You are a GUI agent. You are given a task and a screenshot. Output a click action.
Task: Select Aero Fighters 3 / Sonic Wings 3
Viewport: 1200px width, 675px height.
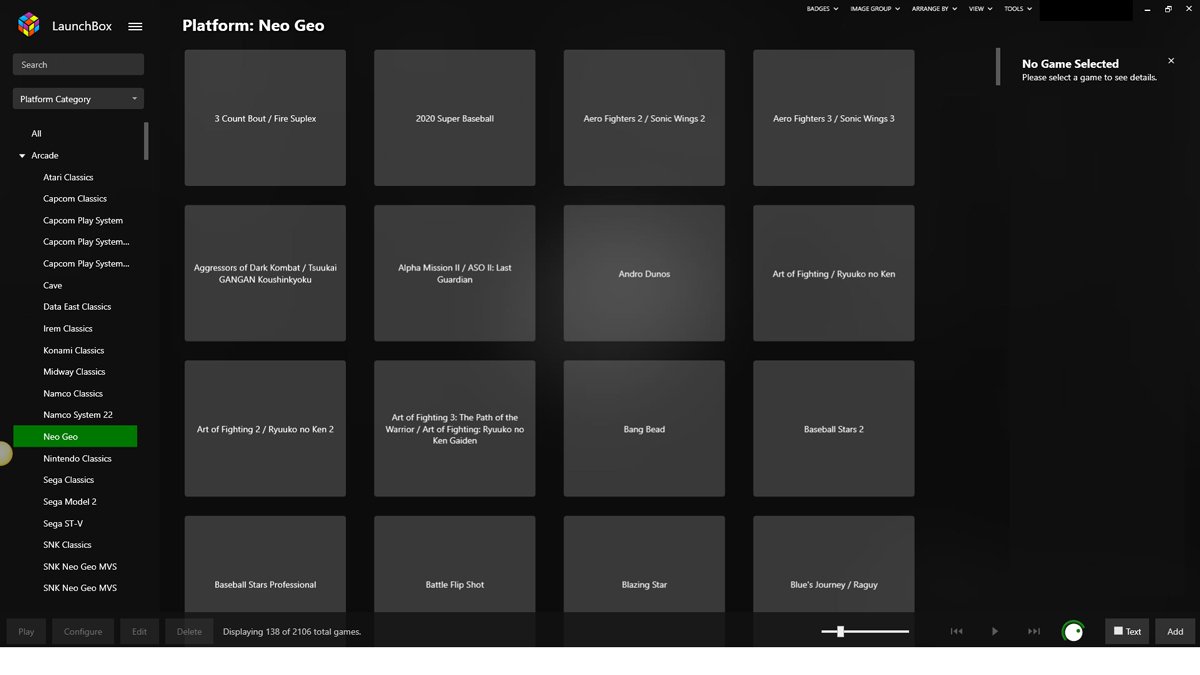coord(834,118)
